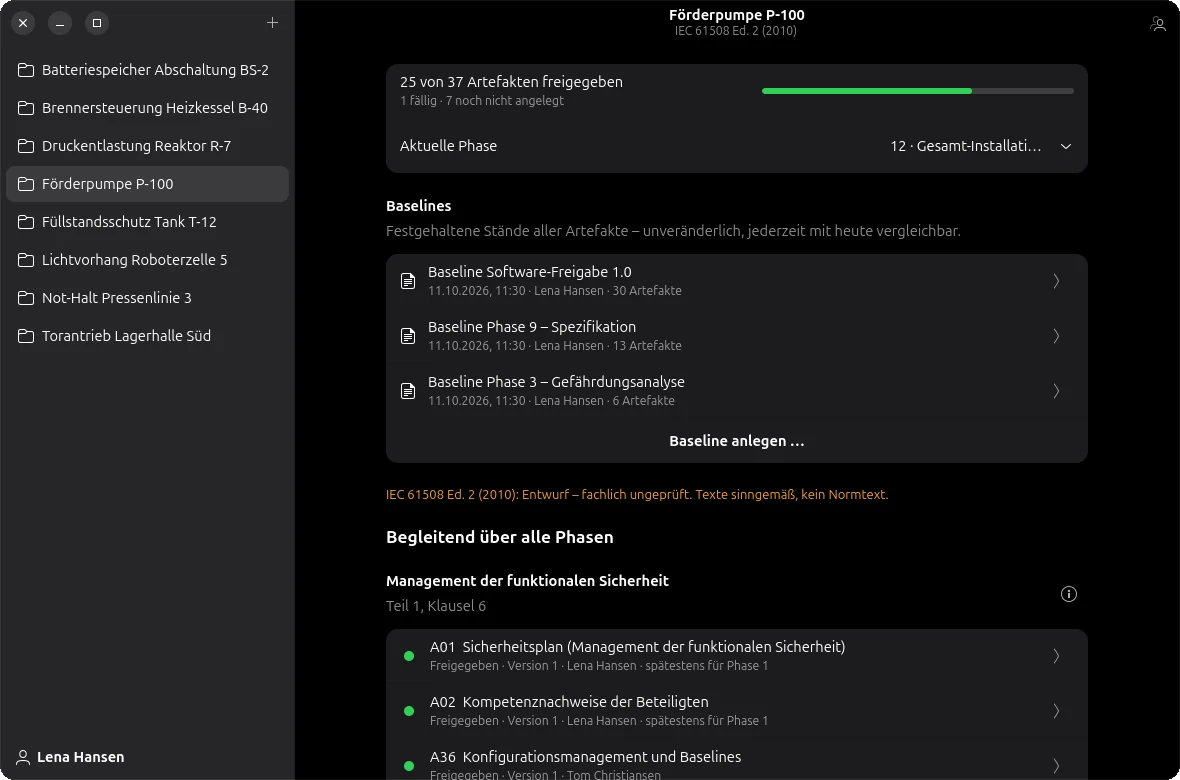Click the folder icon beside Füllstandsschutz Tank T-12
The width and height of the screenshot is (1180, 780).
pyautogui.click(x=26, y=222)
